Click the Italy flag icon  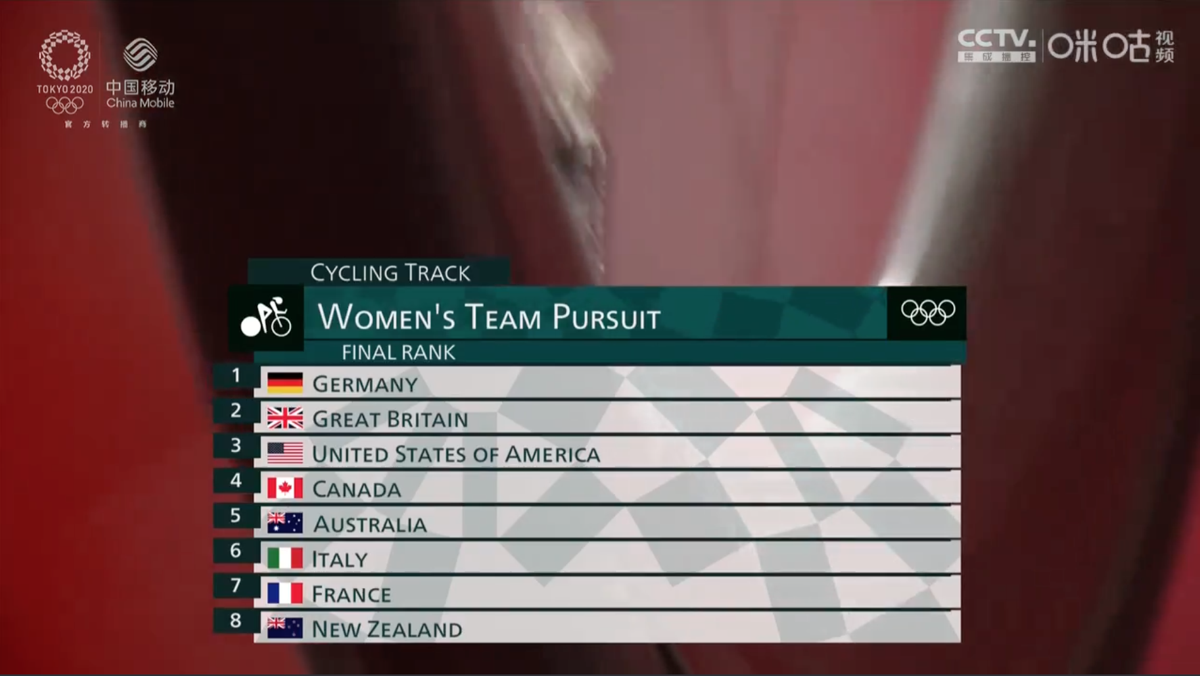point(285,558)
